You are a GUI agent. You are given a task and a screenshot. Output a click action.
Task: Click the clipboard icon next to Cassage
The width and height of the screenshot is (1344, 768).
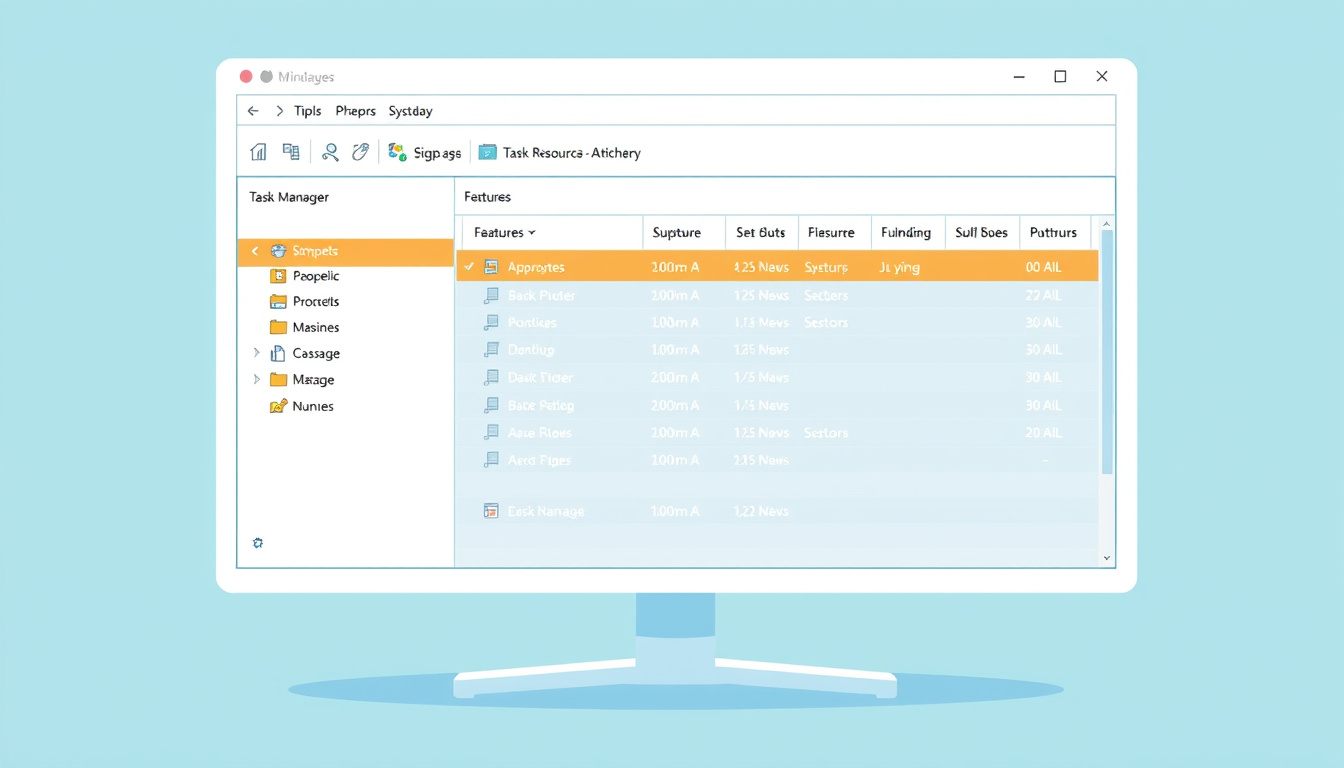[278, 353]
